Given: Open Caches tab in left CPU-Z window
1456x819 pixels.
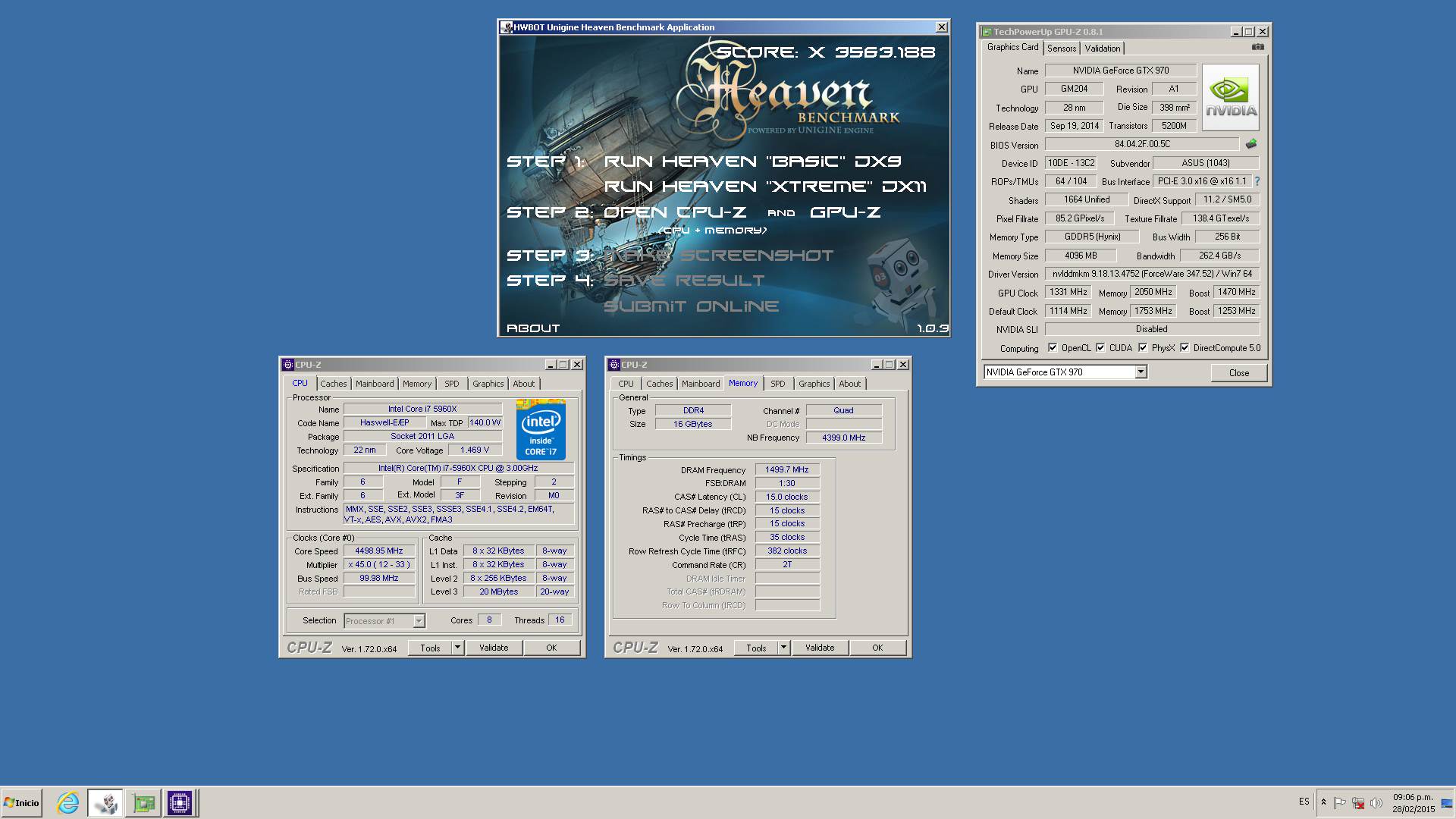Looking at the screenshot, I should (333, 384).
